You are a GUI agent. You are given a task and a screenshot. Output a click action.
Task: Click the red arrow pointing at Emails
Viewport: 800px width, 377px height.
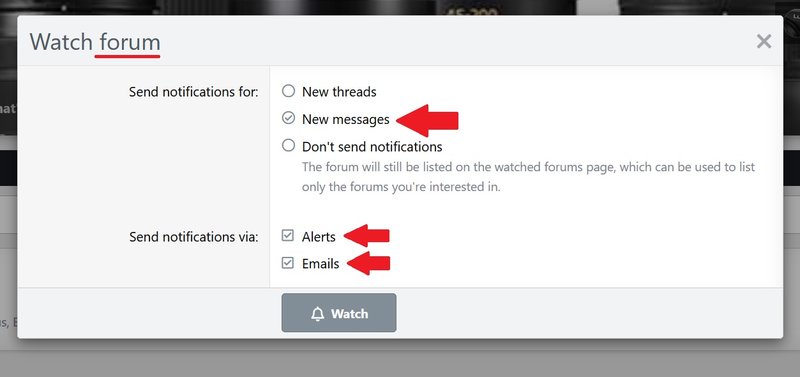(368, 263)
